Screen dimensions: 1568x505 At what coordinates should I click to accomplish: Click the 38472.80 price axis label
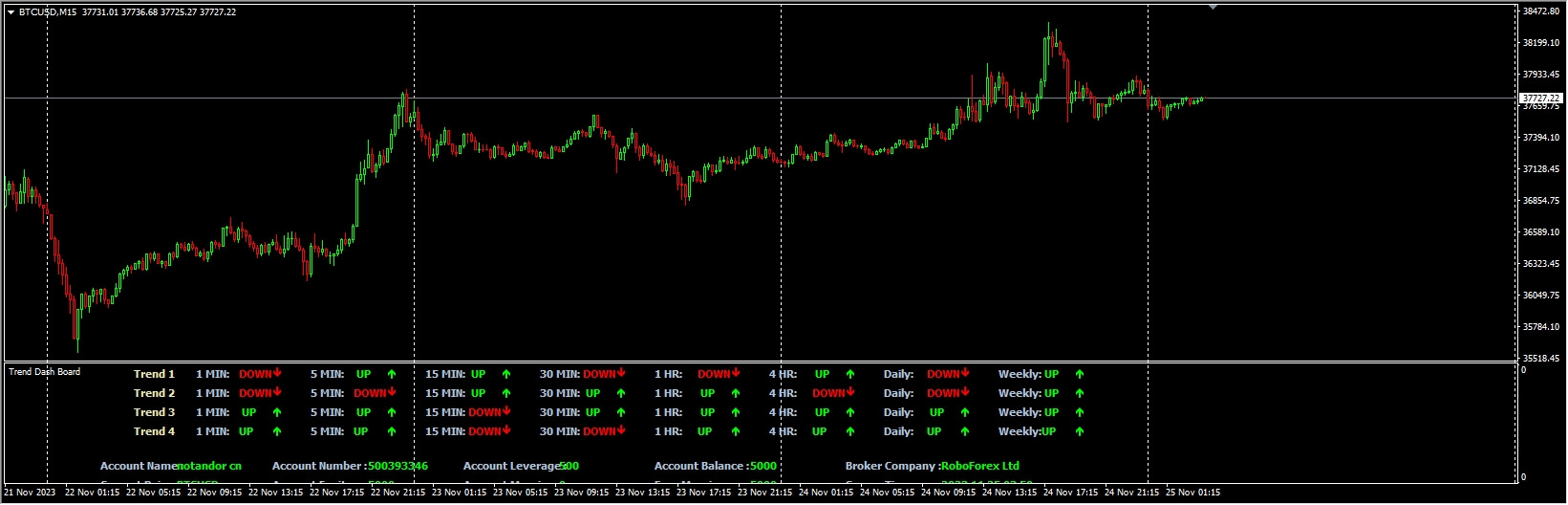(1540, 11)
